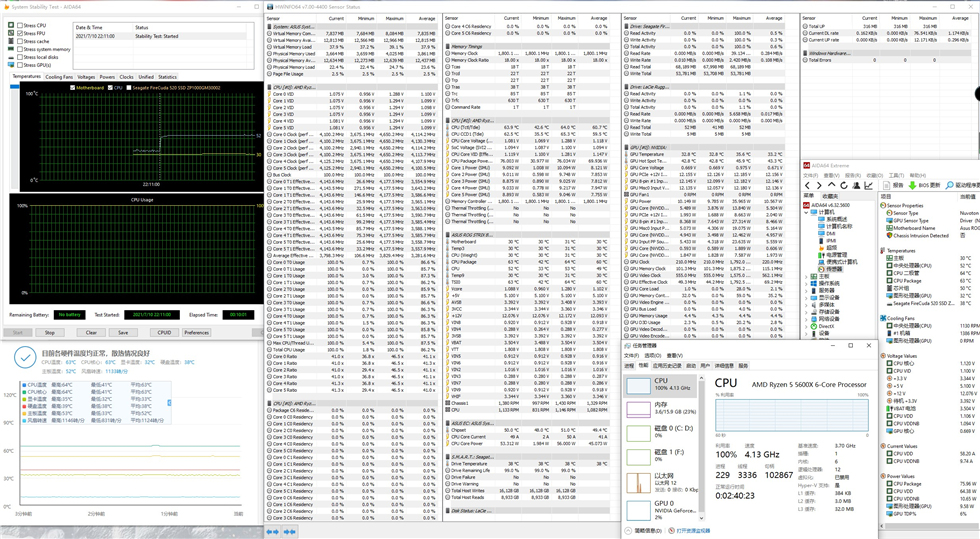This screenshot has width=980, height=539.
Task: Expand the 服务器 tree node
Action: pyautogui.click(x=806, y=291)
